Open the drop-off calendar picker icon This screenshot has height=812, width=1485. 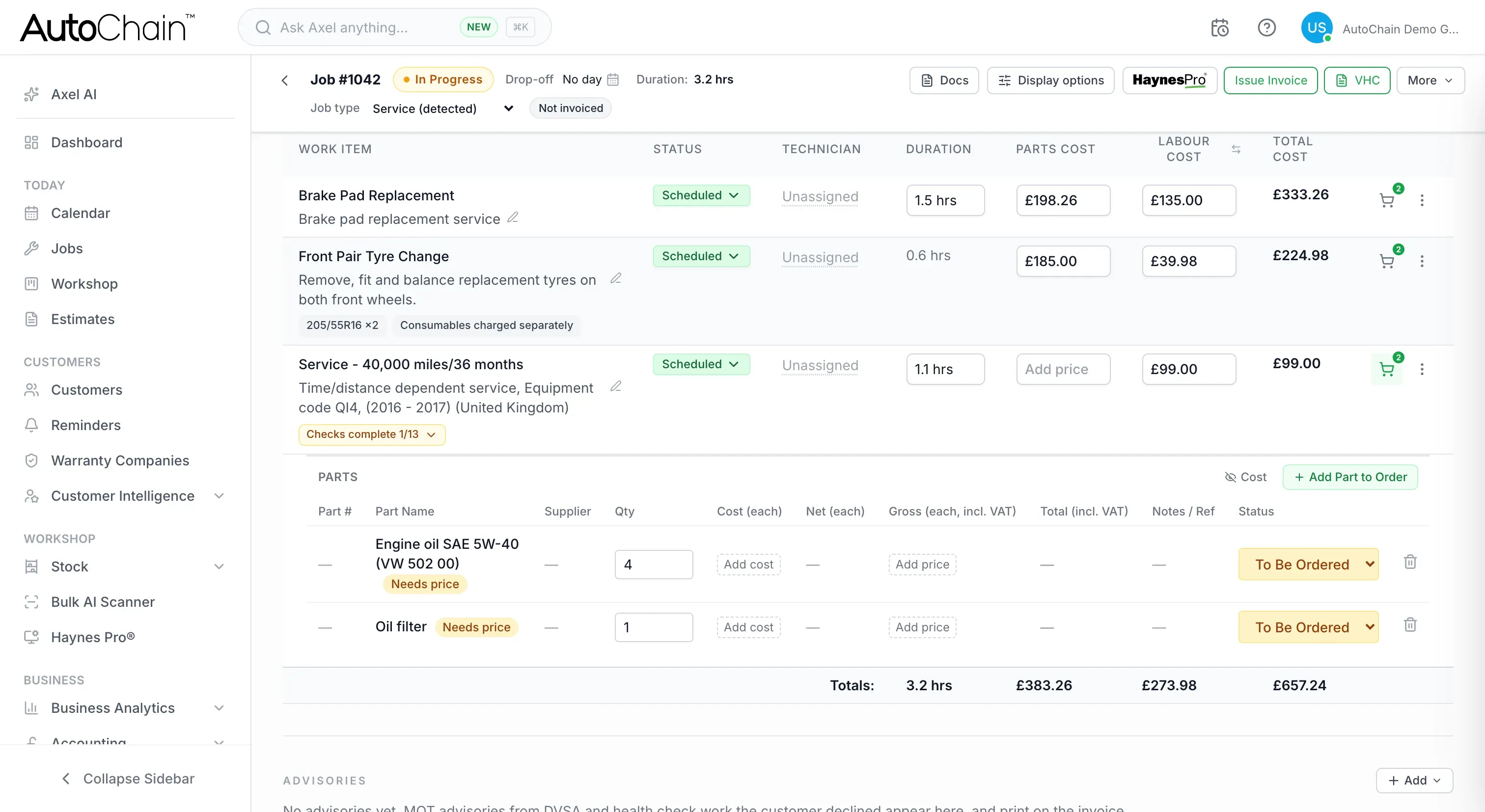613,80
